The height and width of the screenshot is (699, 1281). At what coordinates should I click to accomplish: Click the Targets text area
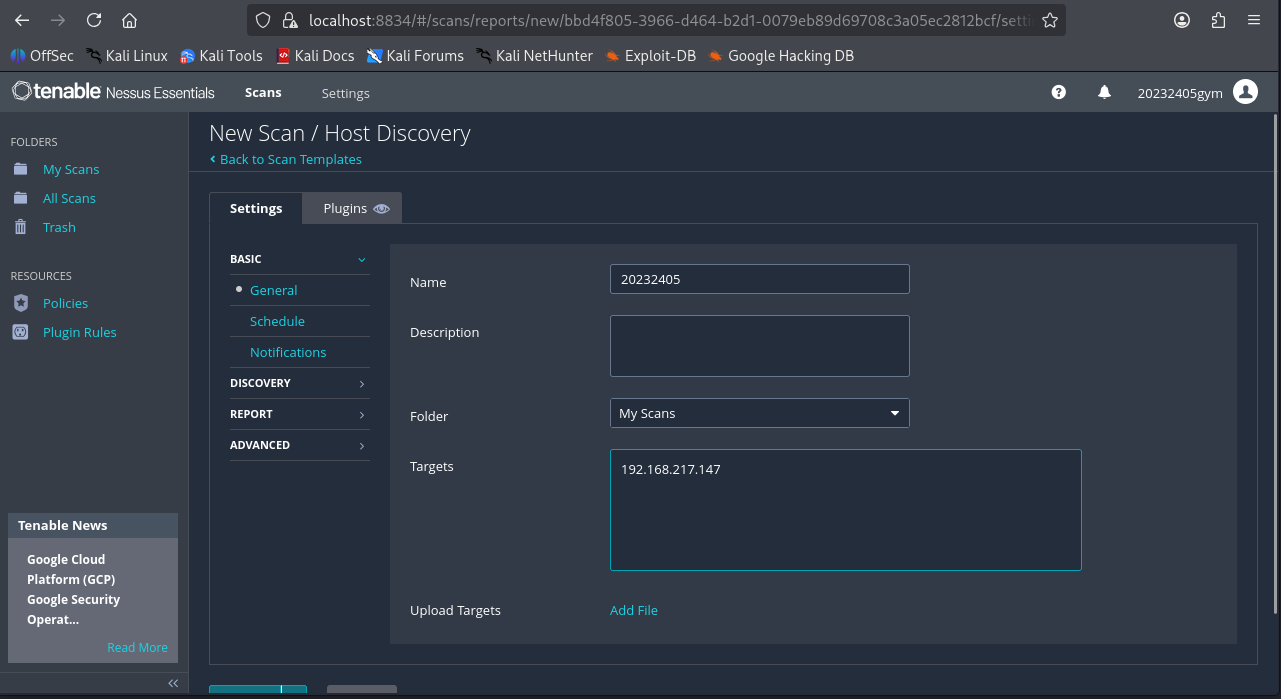click(846, 510)
